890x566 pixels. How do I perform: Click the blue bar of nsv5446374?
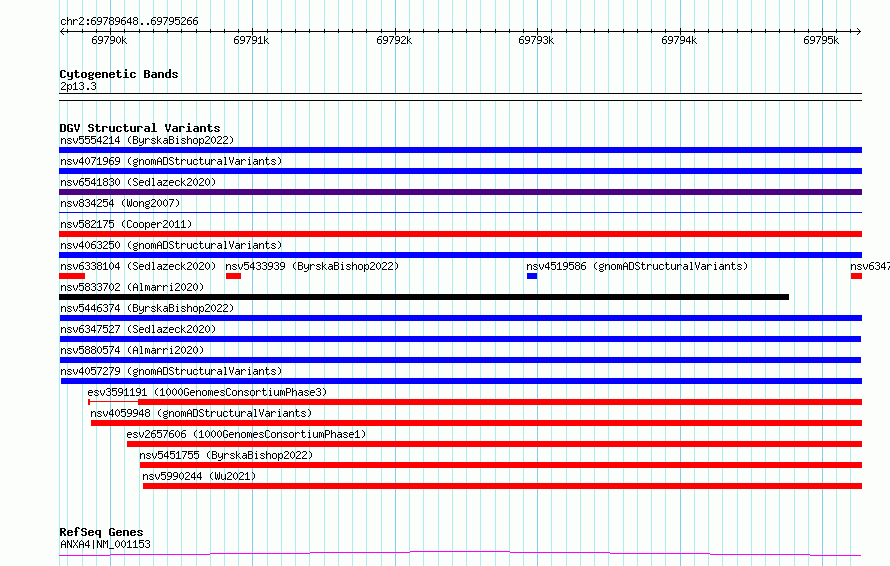point(460,318)
